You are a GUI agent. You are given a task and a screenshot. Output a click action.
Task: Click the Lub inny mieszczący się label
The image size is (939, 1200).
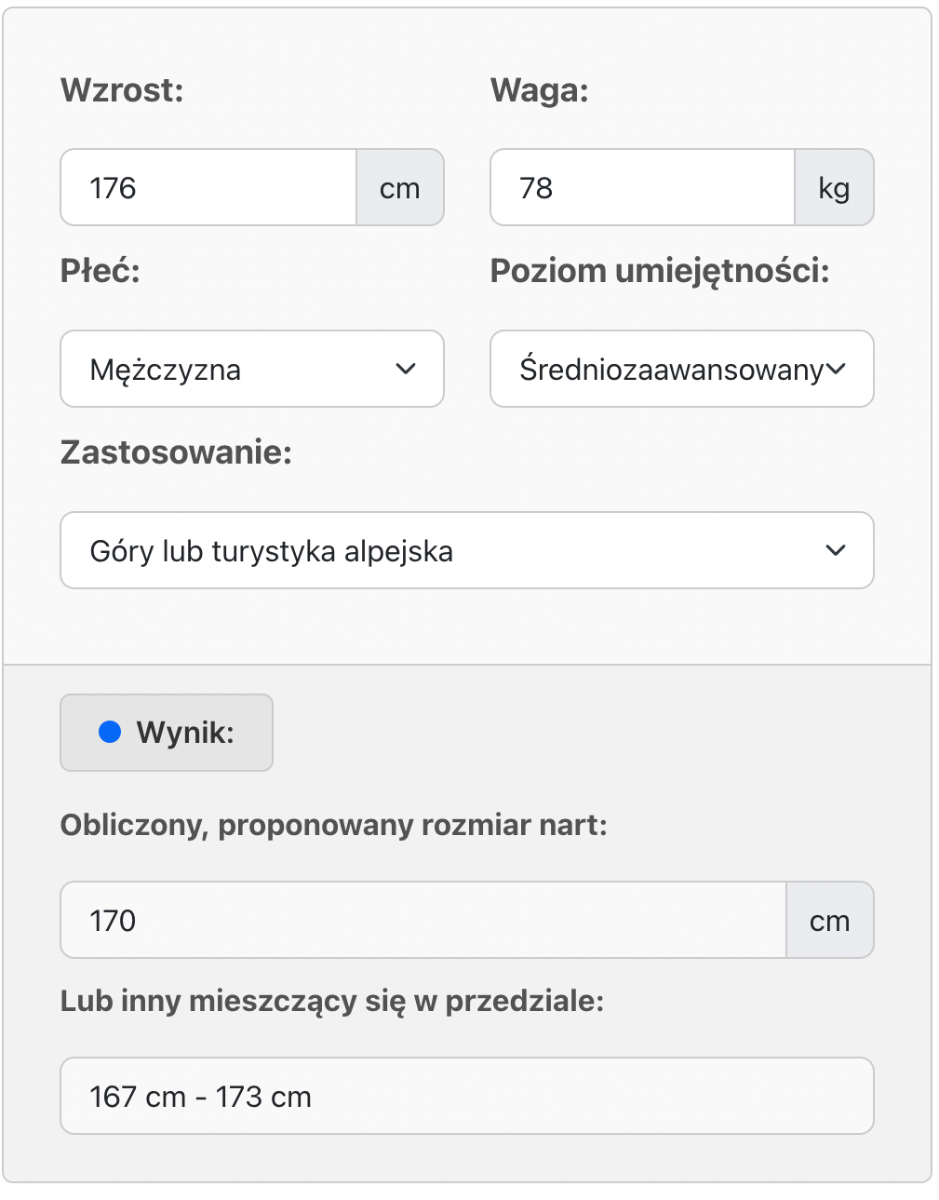coord(332,1002)
